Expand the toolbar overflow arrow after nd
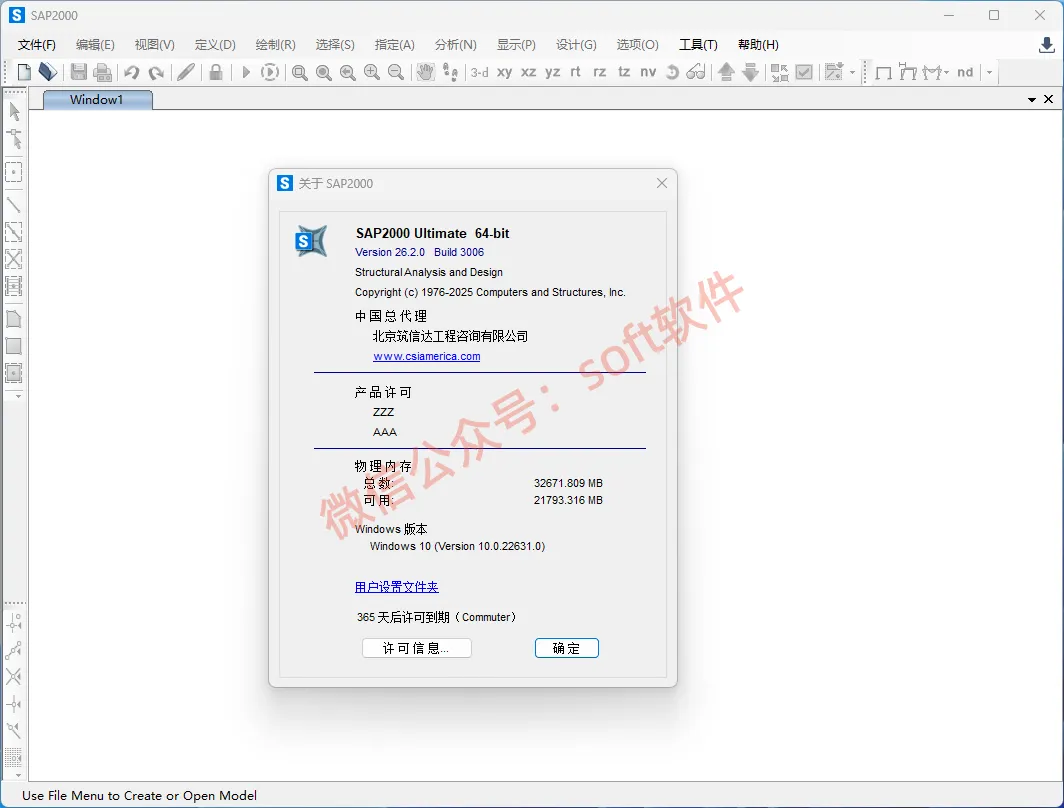 pos(989,72)
